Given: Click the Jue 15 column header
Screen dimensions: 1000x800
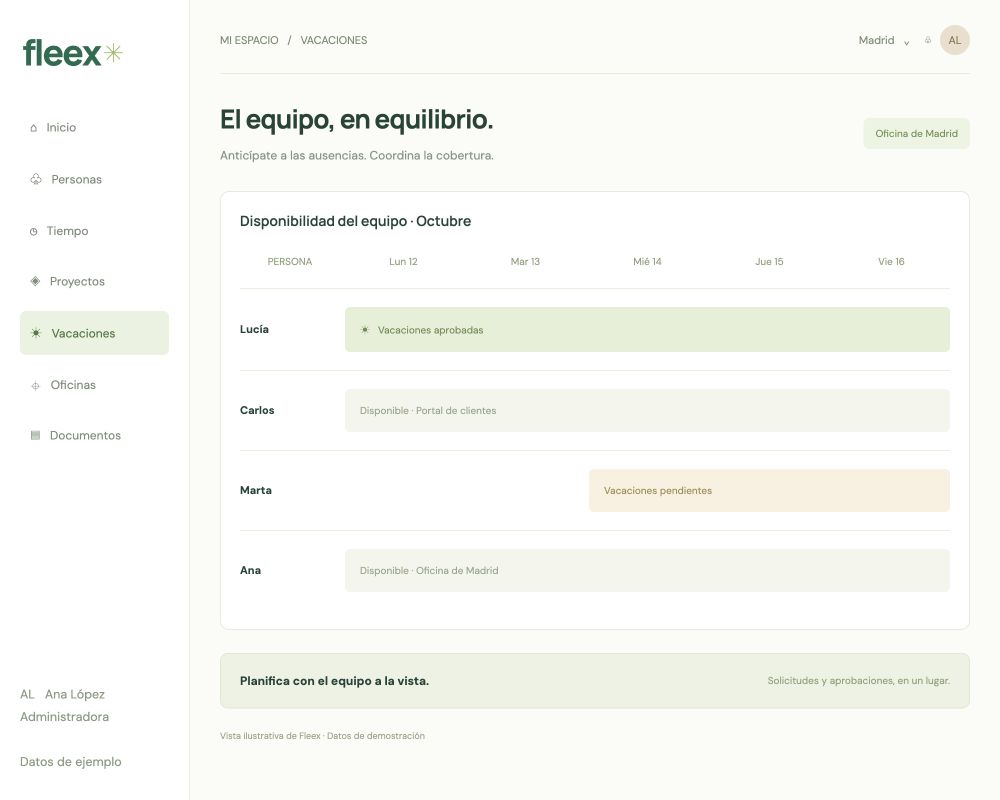Looking at the screenshot, I should 769,262.
